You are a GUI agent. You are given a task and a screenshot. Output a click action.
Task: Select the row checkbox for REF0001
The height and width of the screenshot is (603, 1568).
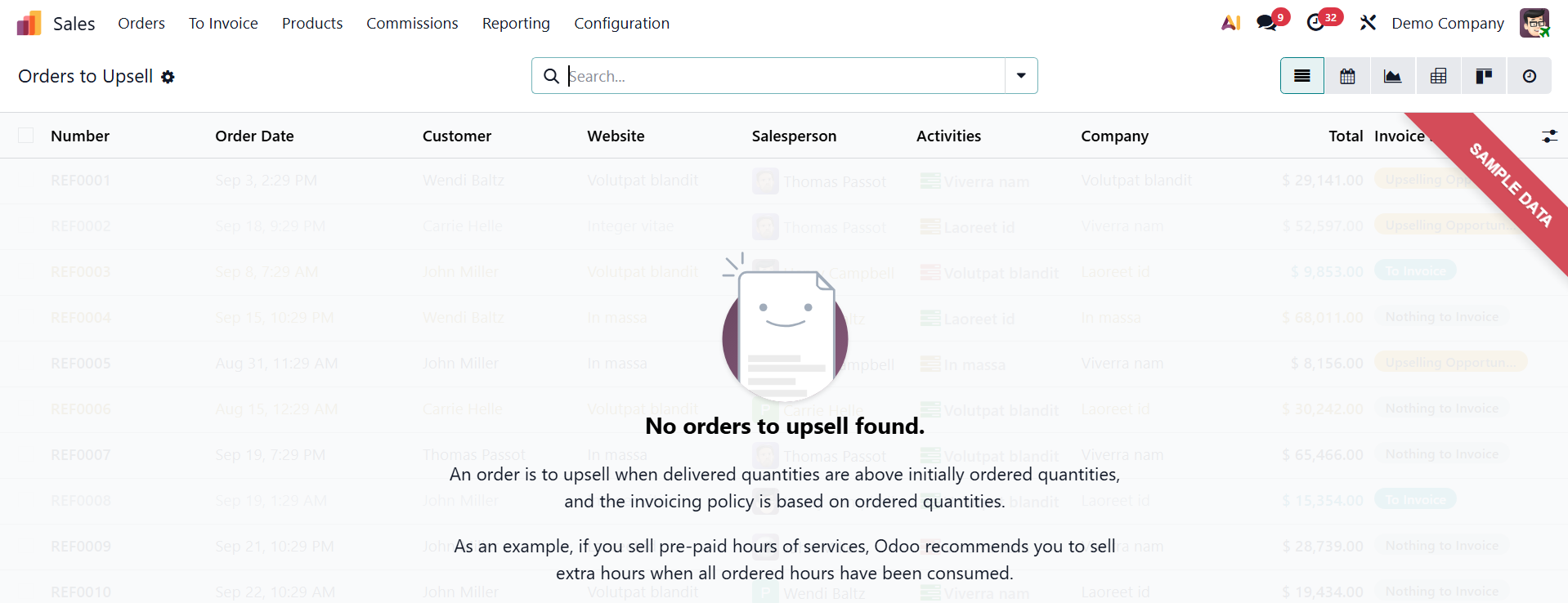(x=25, y=180)
